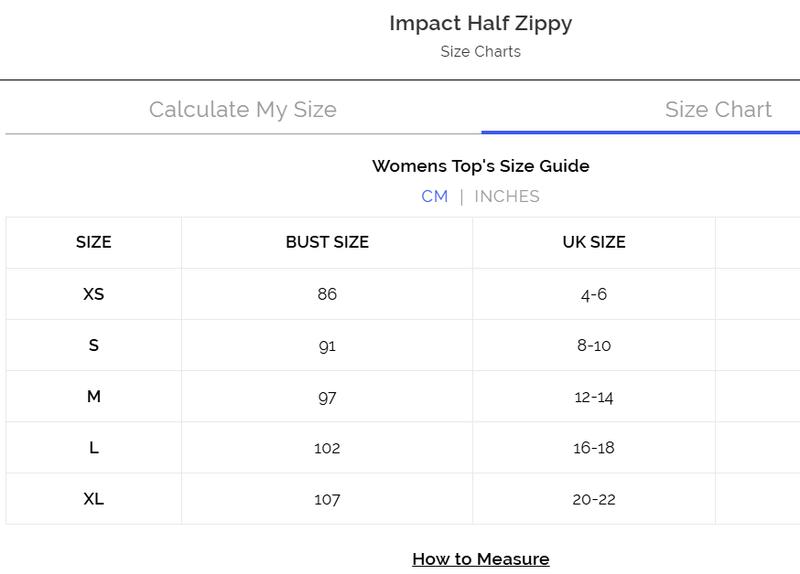This screenshot has width=800, height=574.
Task: Click UK size cell 4-6
Action: click(593, 294)
